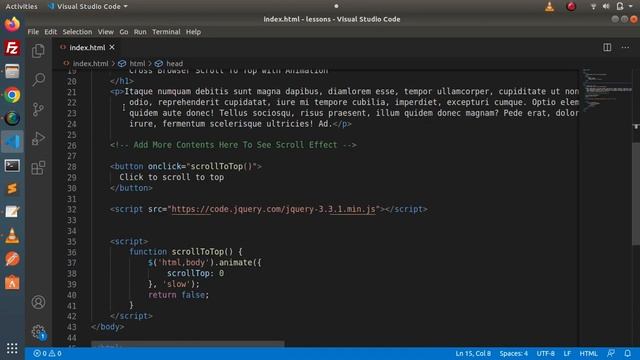This screenshot has height=360, width=640.
Task: Open the system power menu icon in top bar
Action: [620, 6]
